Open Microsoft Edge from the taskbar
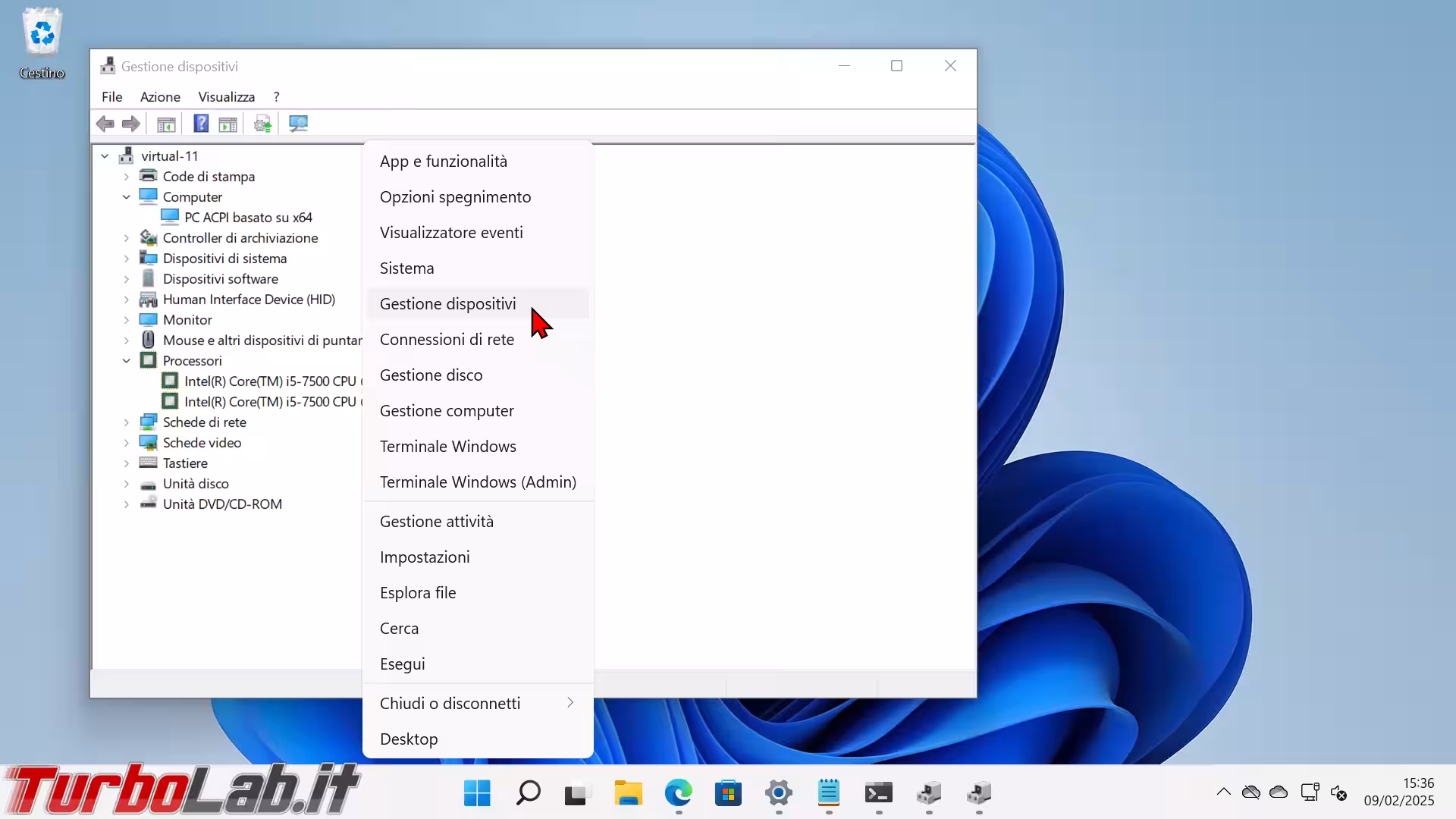 678,793
